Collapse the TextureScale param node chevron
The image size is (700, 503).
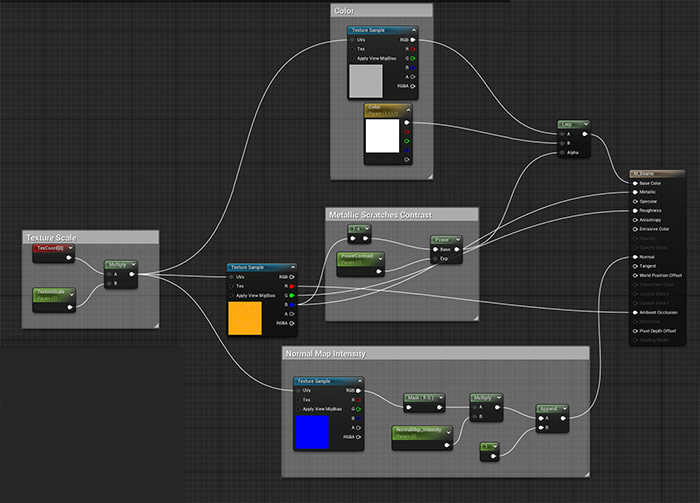[71, 292]
